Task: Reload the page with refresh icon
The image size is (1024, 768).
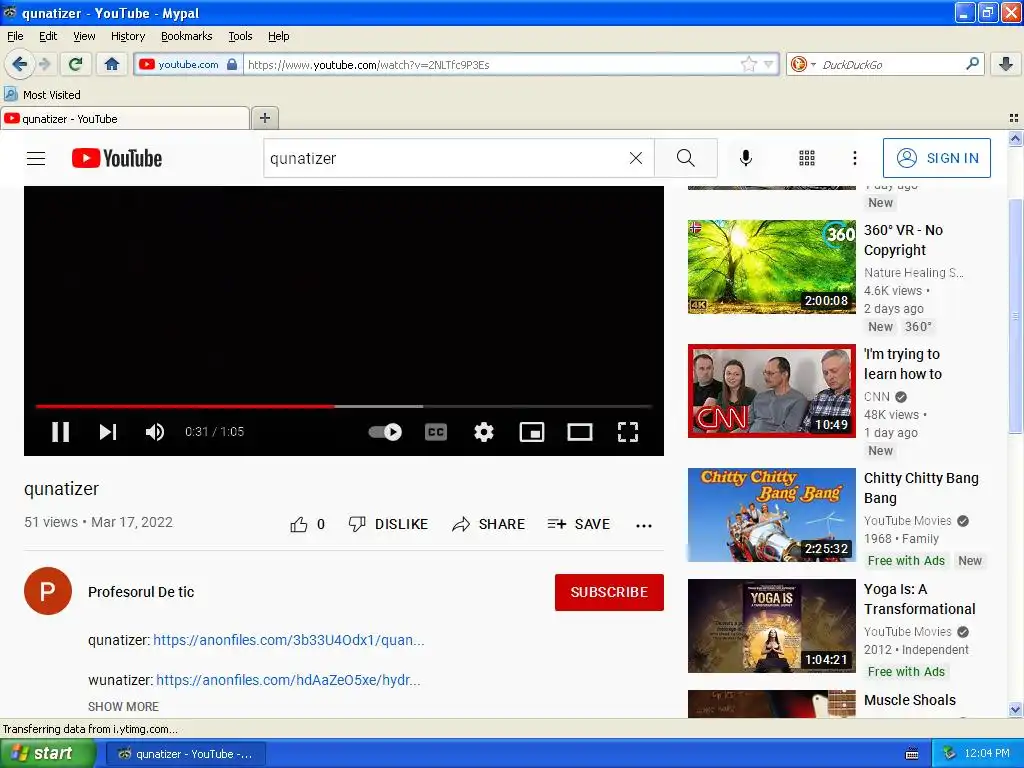Action: point(76,64)
